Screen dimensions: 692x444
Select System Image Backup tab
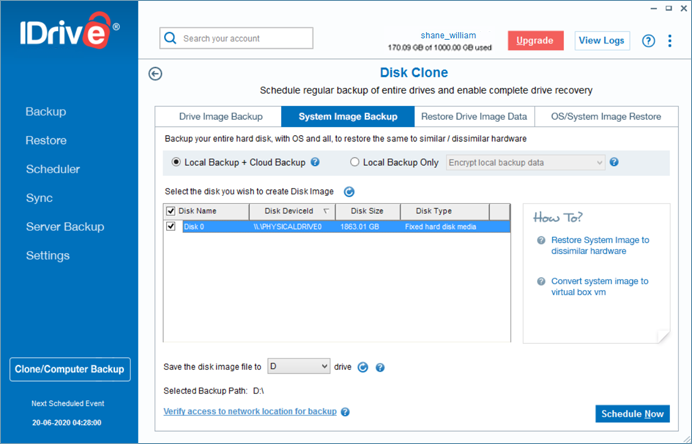coord(348,117)
